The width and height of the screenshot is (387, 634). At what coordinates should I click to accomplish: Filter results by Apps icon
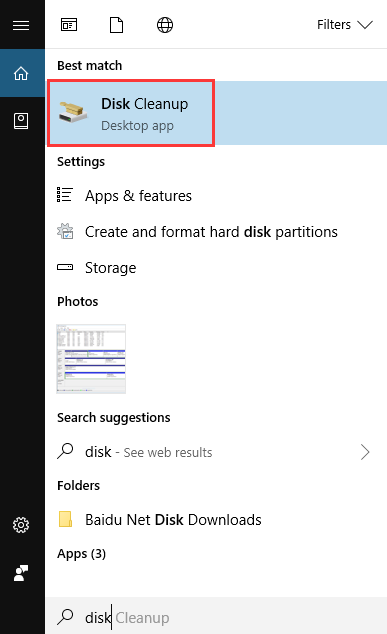pyautogui.click(x=69, y=25)
